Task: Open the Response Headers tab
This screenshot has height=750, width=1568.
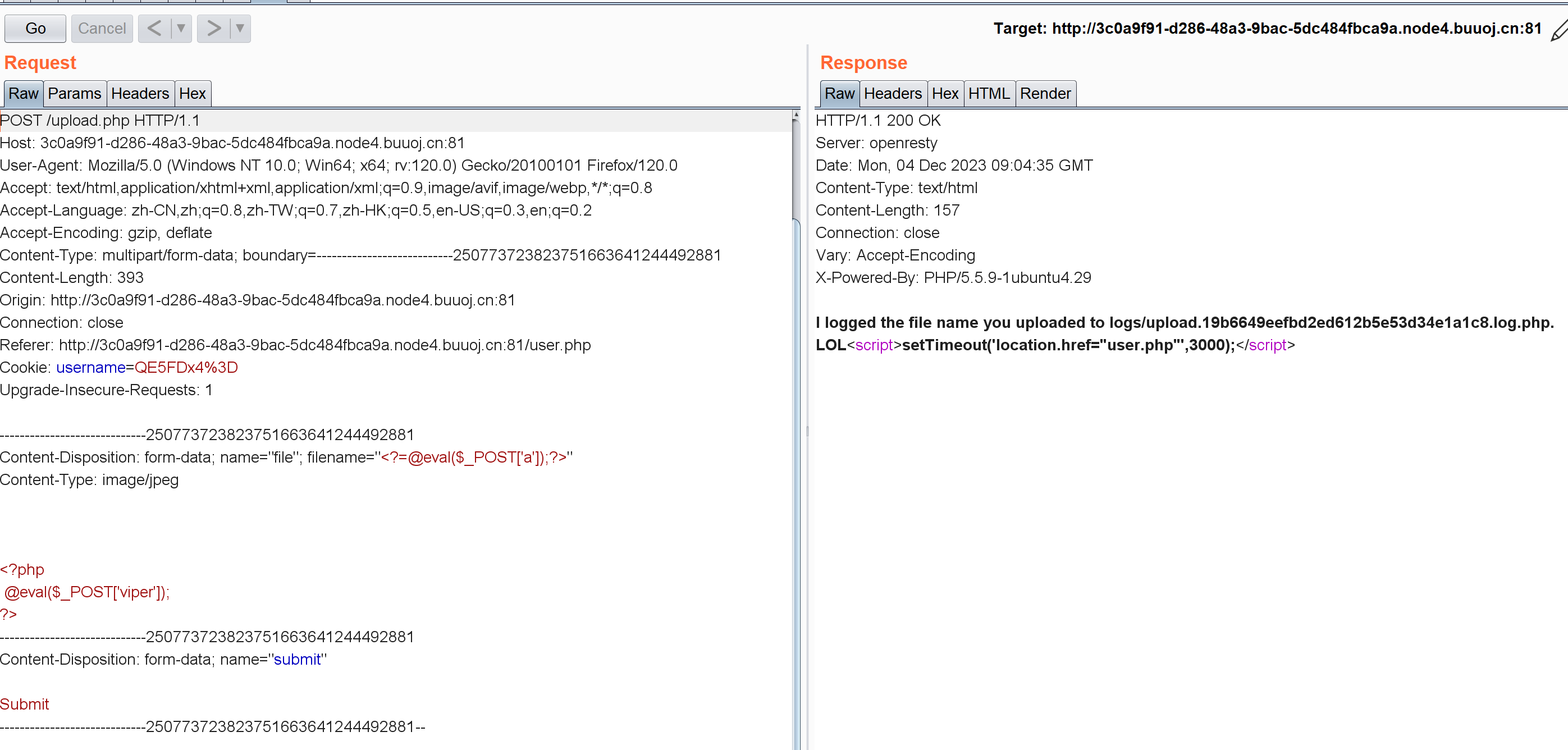Action: pos(893,93)
